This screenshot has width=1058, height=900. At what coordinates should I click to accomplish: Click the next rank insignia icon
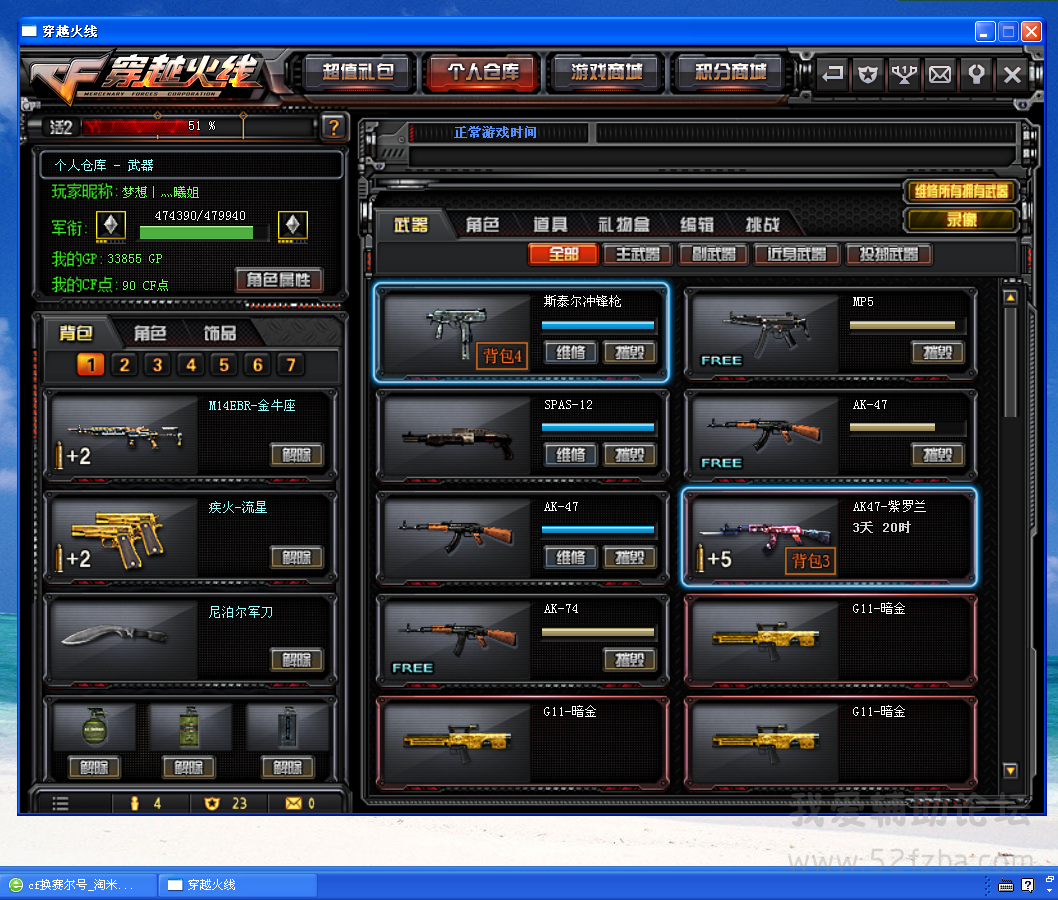[x=293, y=225]
